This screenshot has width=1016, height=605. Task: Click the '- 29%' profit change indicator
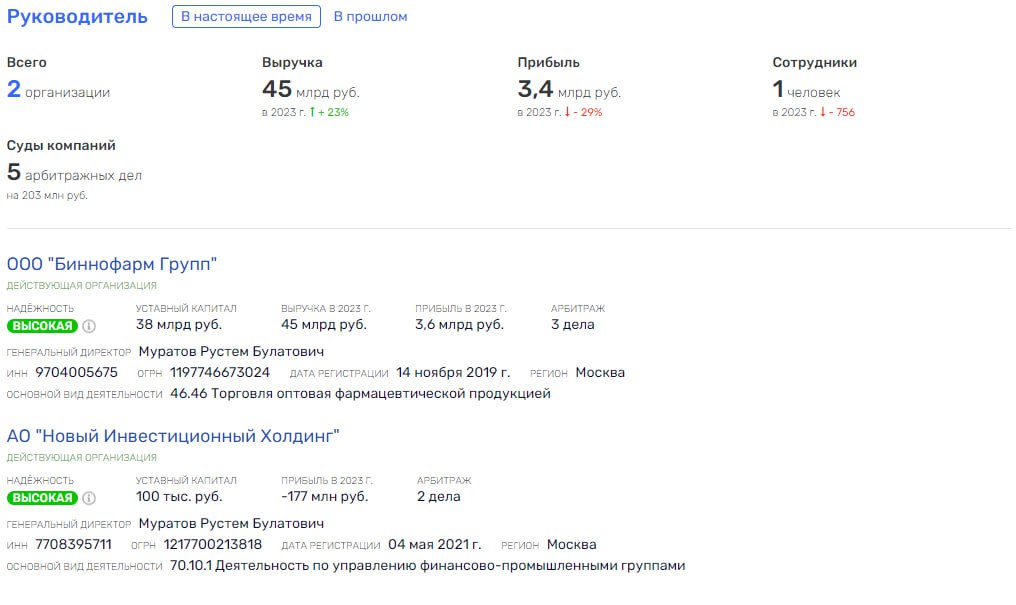click(584, 112)
